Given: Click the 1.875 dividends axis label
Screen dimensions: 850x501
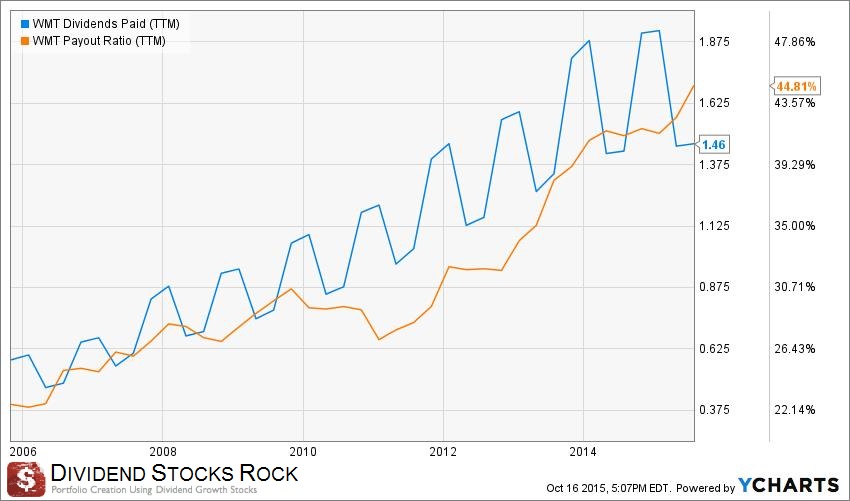Looking at the screenshot, I should [x=720, y=42].
